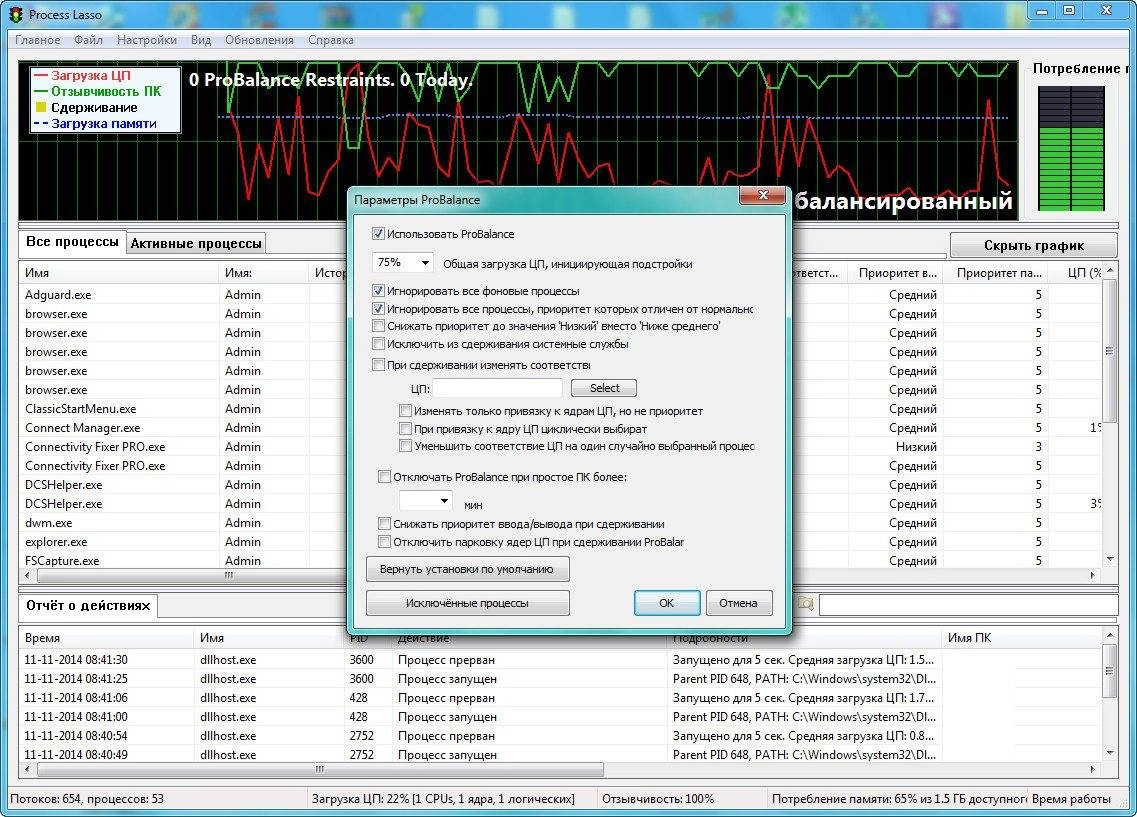Select the Adguard.exe process row

point(185,294)
